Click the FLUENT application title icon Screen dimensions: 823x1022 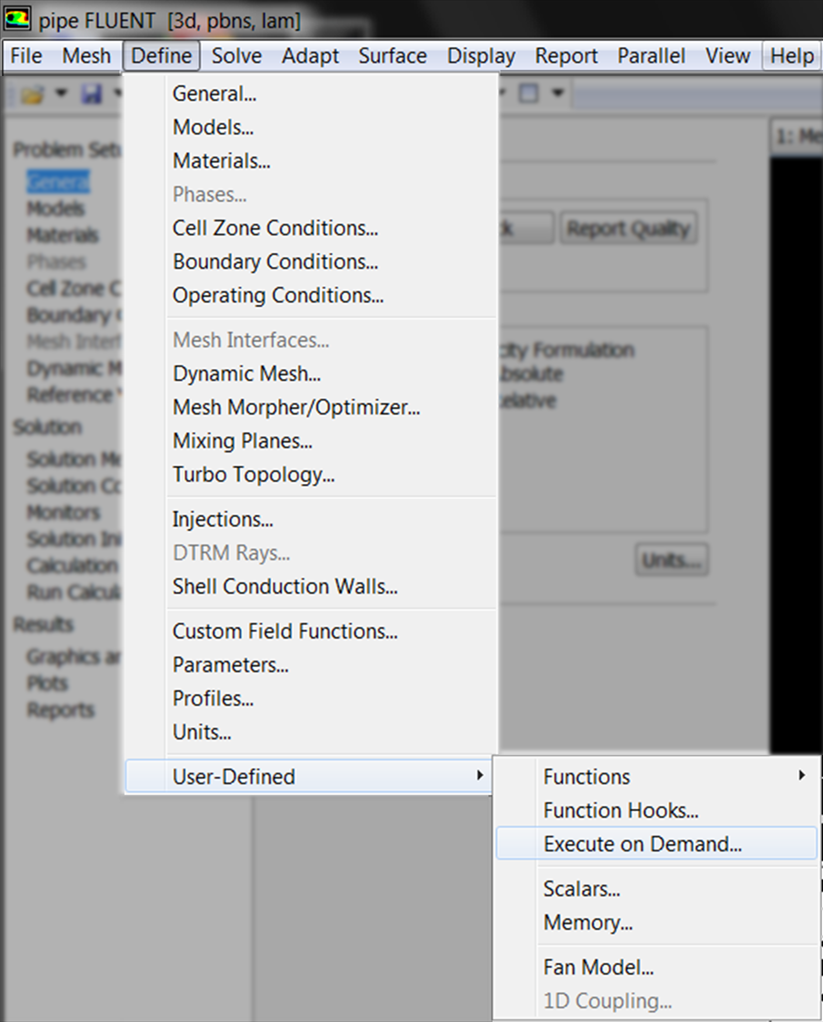coord(17,18)
